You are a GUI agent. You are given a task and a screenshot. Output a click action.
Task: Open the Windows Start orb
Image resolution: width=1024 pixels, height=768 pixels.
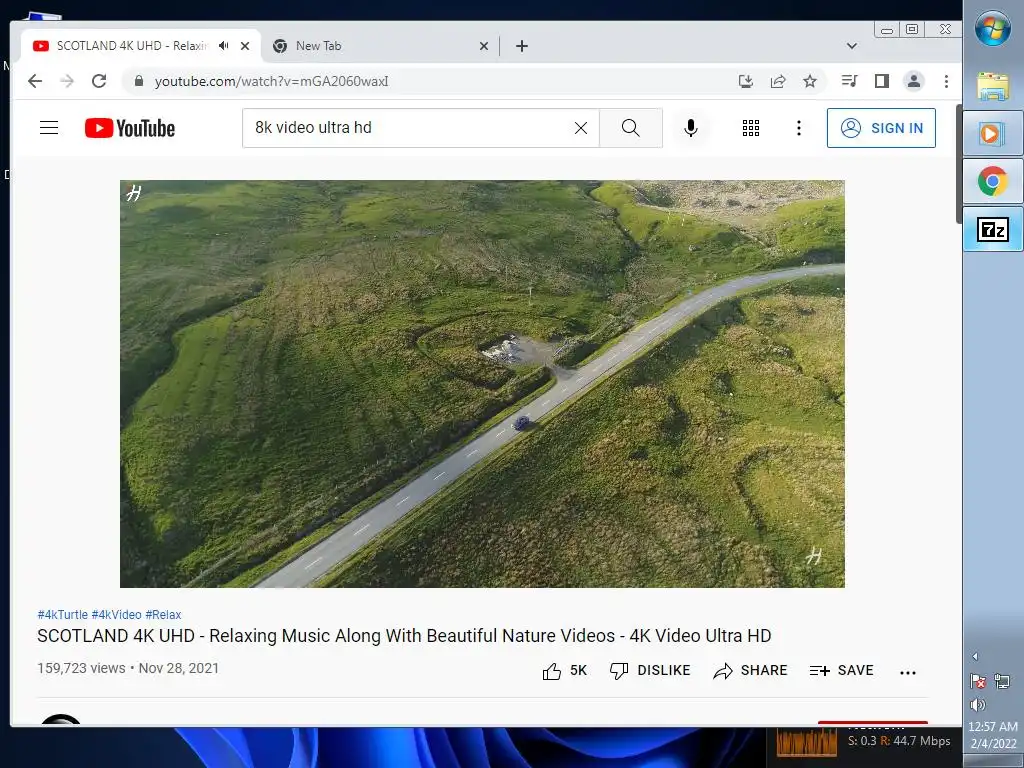click(x=993, y=28)
